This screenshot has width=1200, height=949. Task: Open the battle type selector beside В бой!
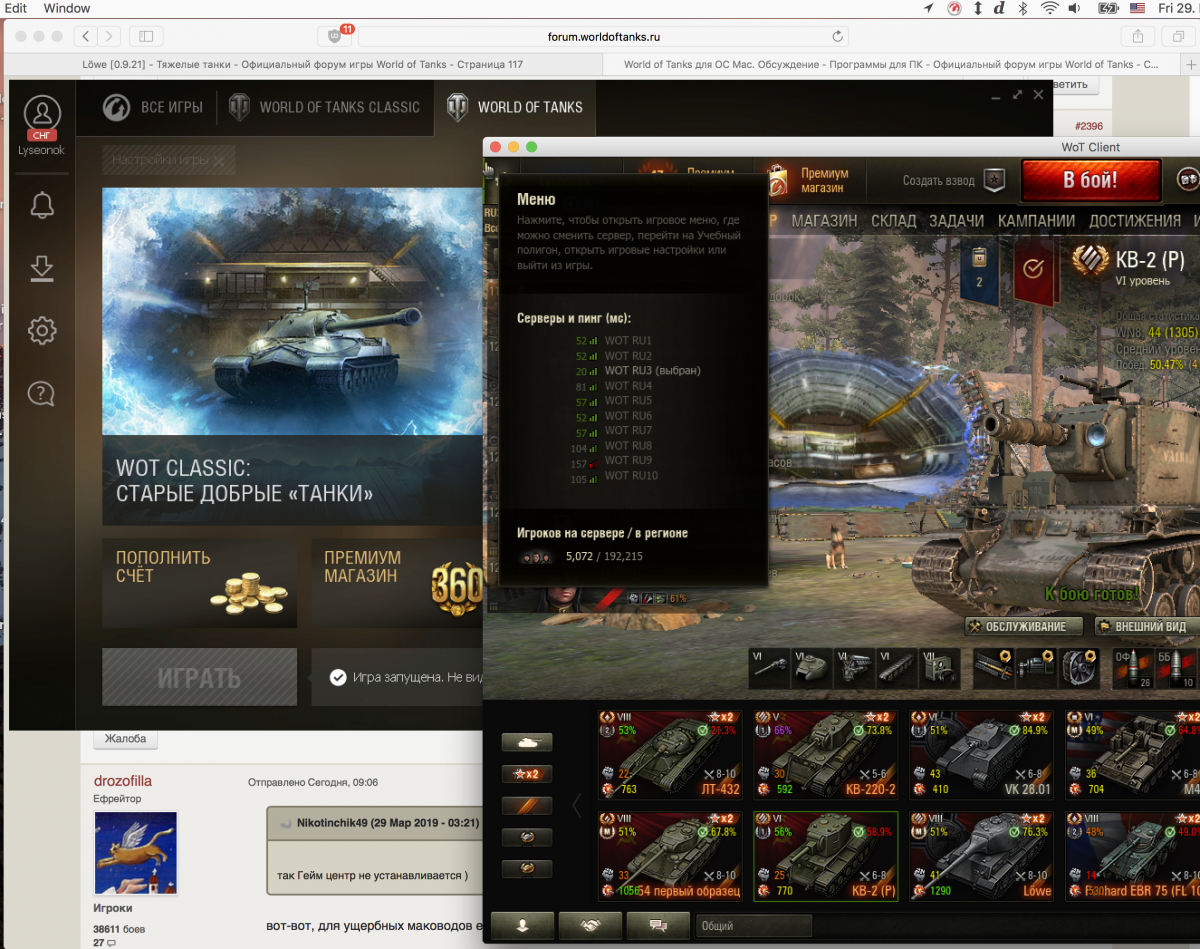[x=1187, y=181]
